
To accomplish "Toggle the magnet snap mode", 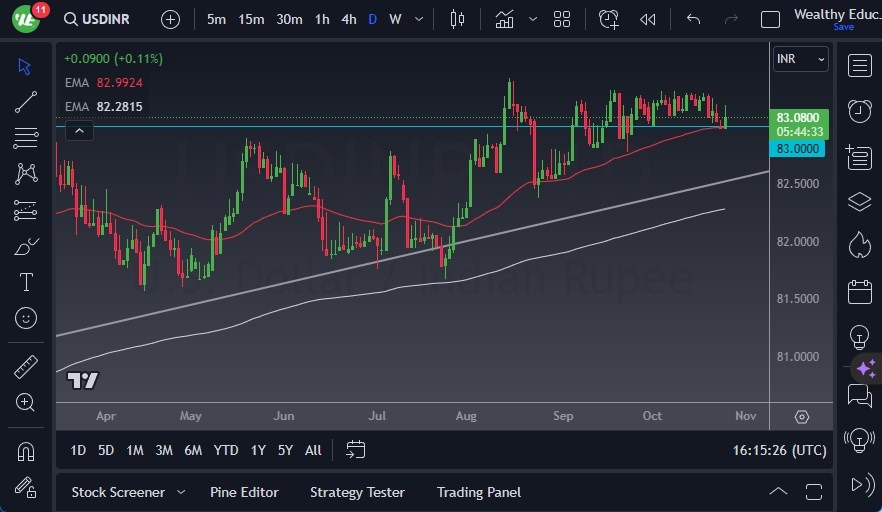I will (x=26, y=451).
